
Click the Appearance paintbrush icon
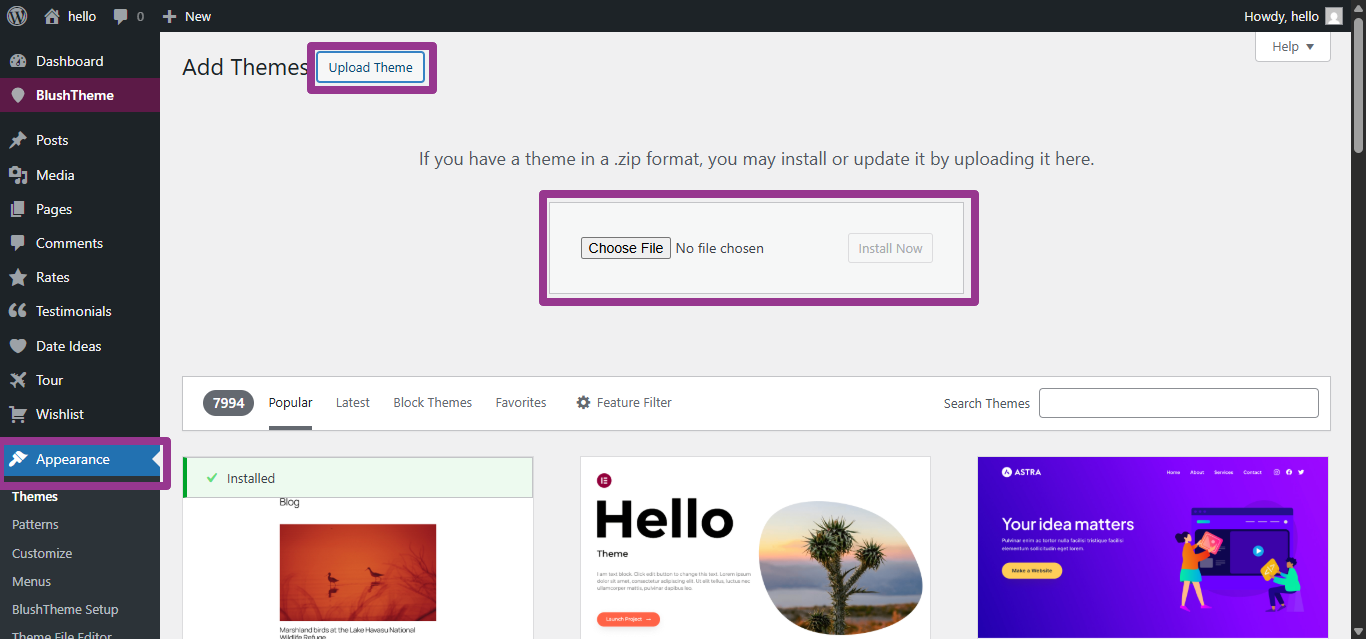pos(18,459)
